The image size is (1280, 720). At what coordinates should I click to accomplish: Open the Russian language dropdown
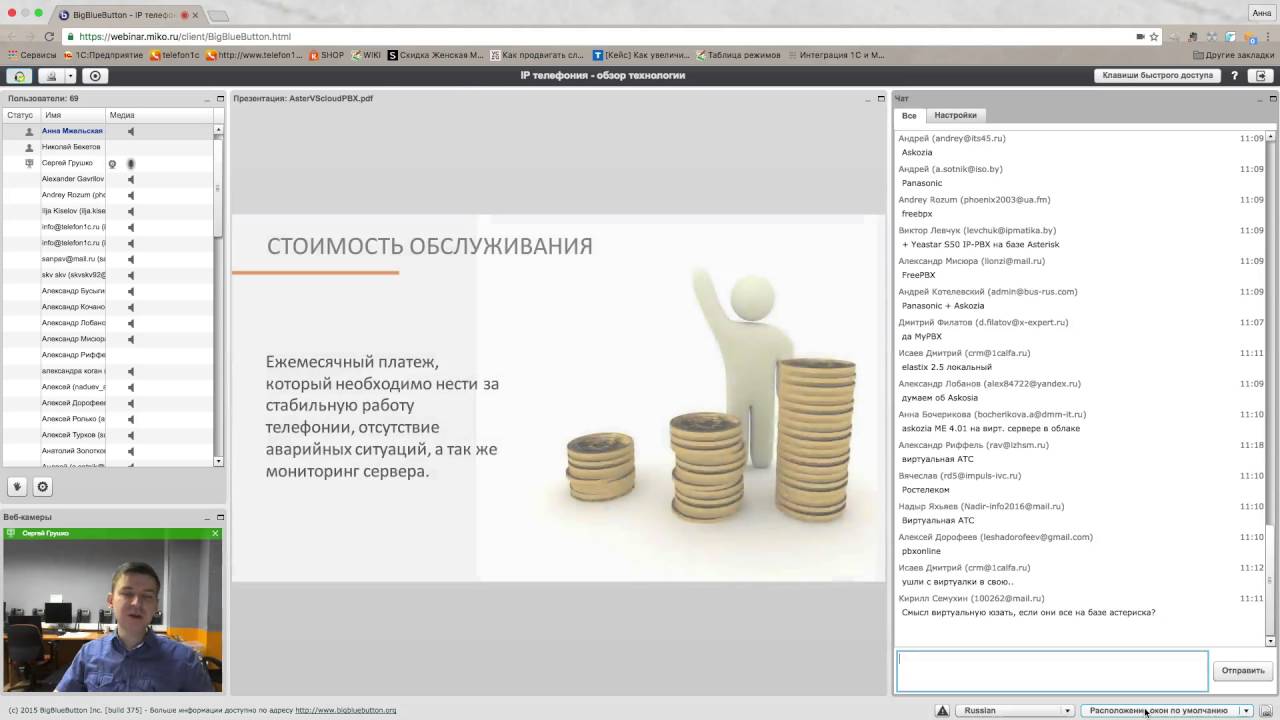(x=1015, y=711)
